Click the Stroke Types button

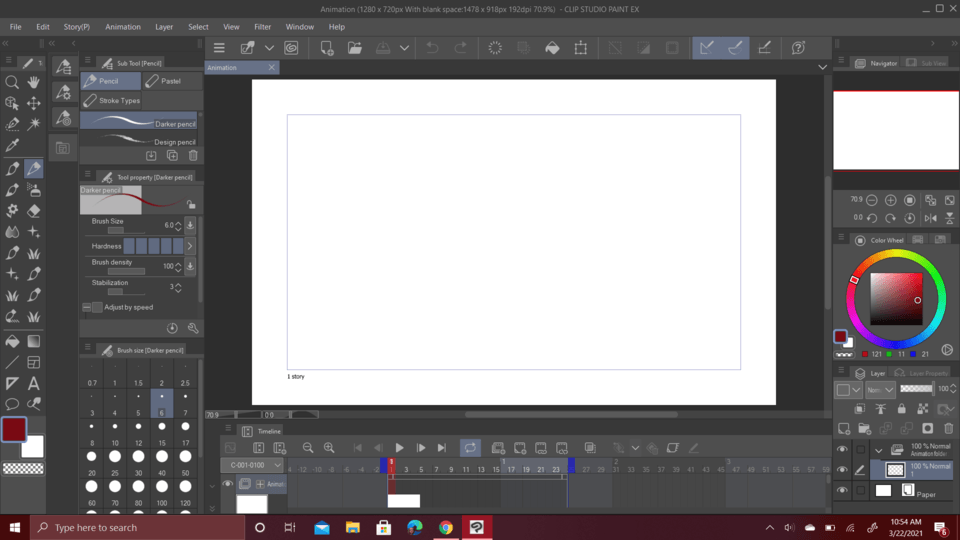pos(112,101)
